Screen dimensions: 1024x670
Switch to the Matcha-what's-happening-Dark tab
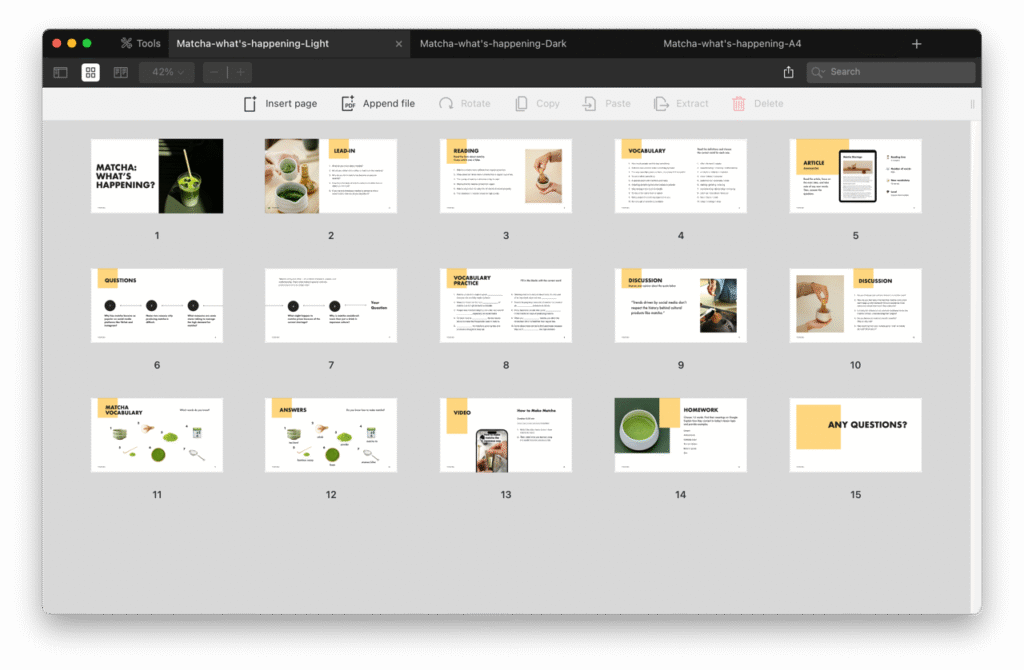coord(492,43)
